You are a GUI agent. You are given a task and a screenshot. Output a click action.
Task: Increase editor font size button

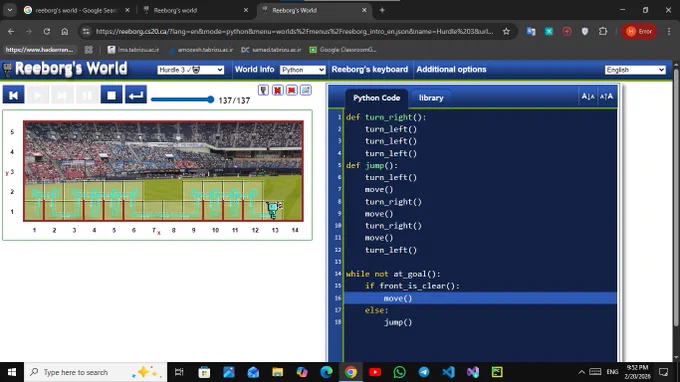pos(606,96)
